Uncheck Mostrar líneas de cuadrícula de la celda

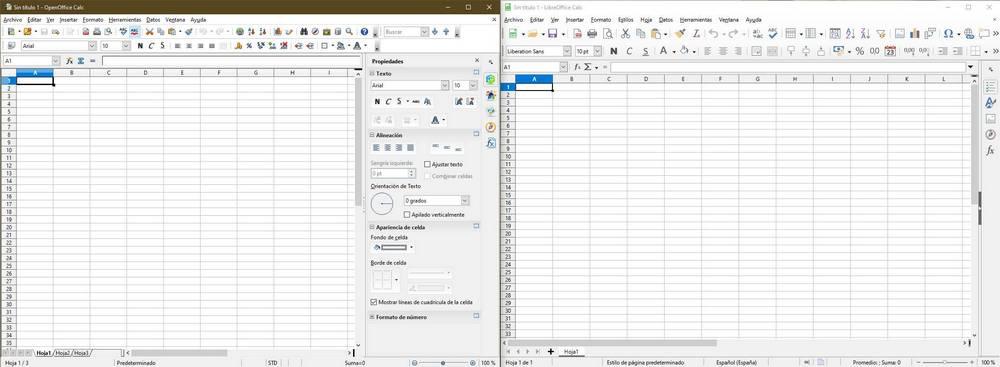pos(374,302)
